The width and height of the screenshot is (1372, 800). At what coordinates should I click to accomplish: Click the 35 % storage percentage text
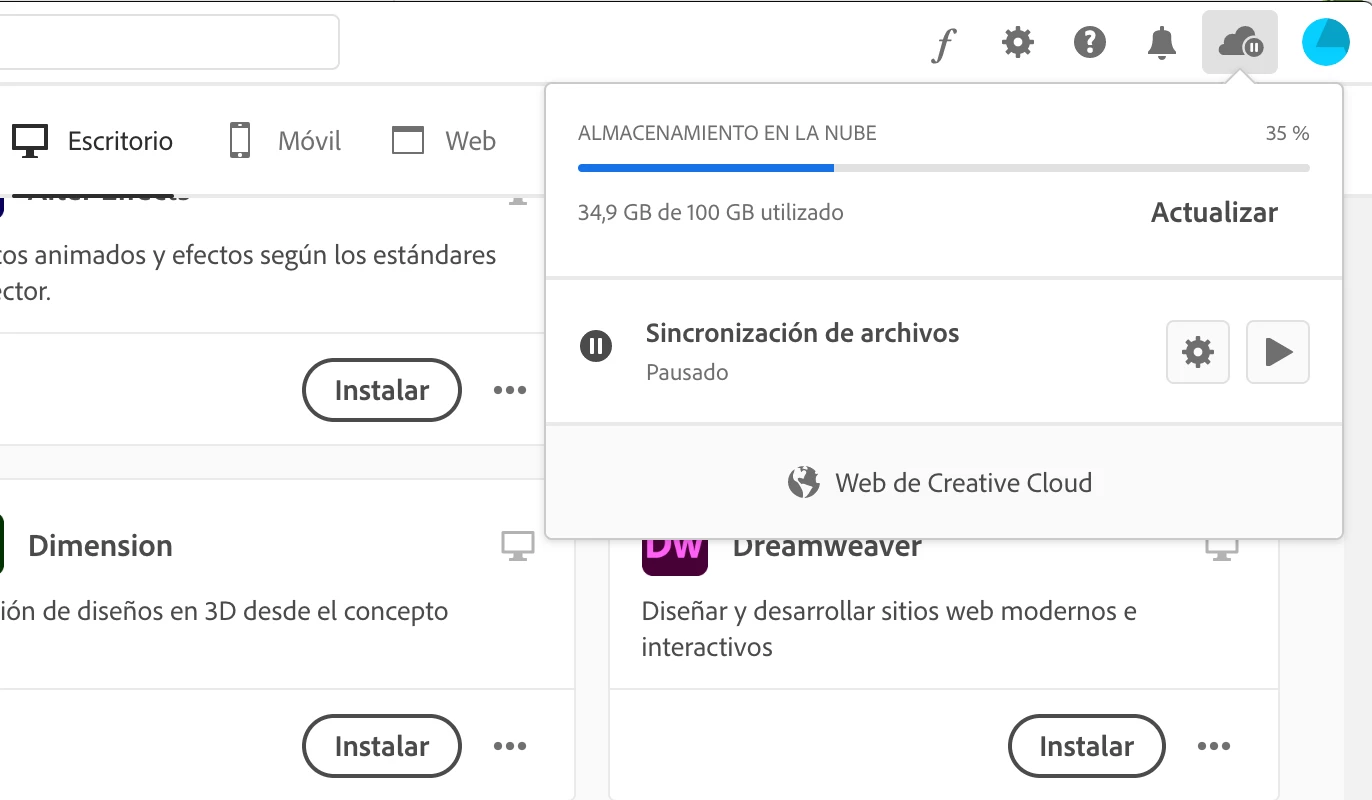click(1287, 133)
